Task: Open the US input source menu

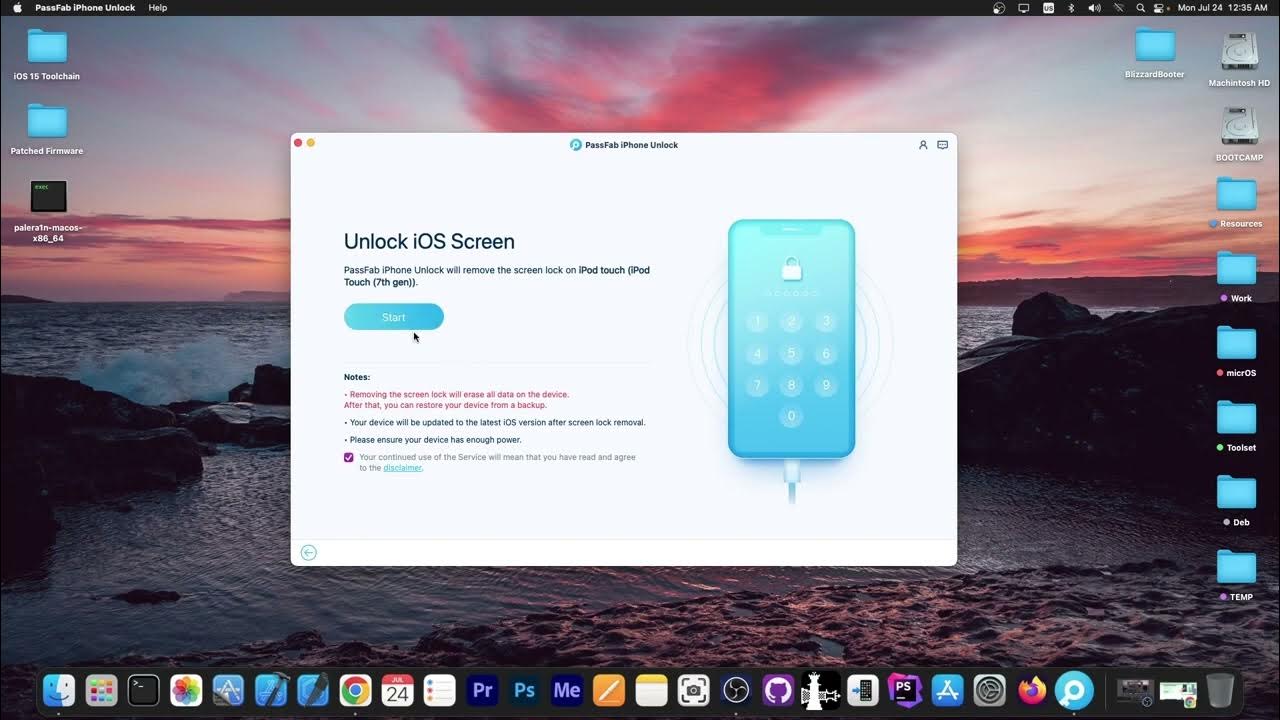Action: (1048, 7)
